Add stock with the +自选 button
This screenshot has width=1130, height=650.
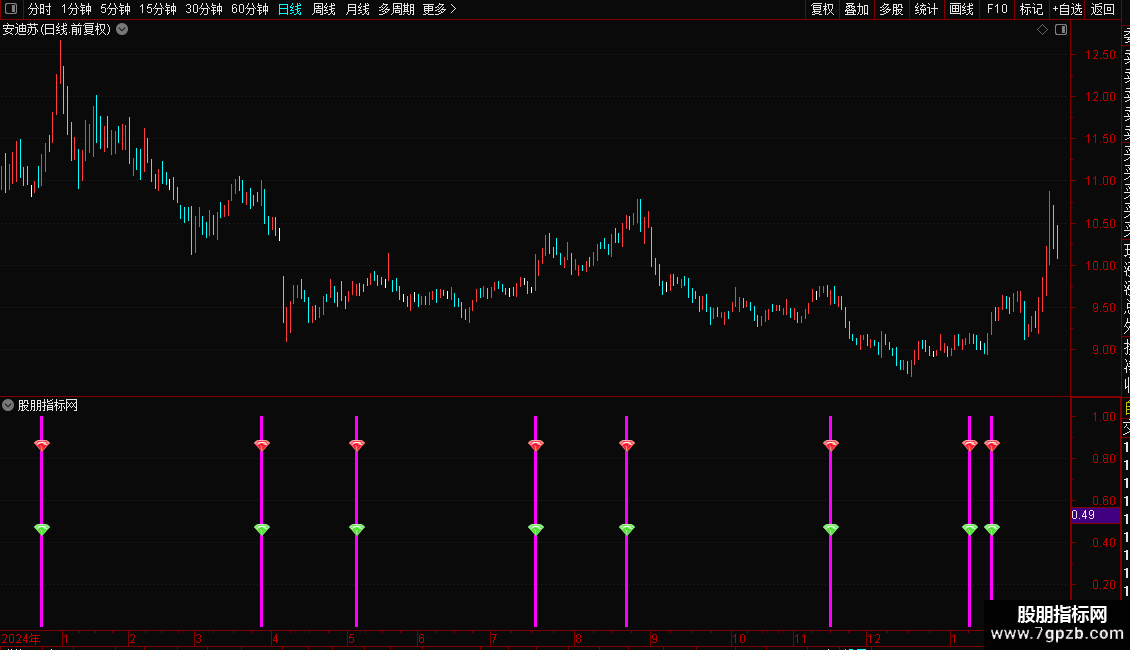coord(1067,9)
